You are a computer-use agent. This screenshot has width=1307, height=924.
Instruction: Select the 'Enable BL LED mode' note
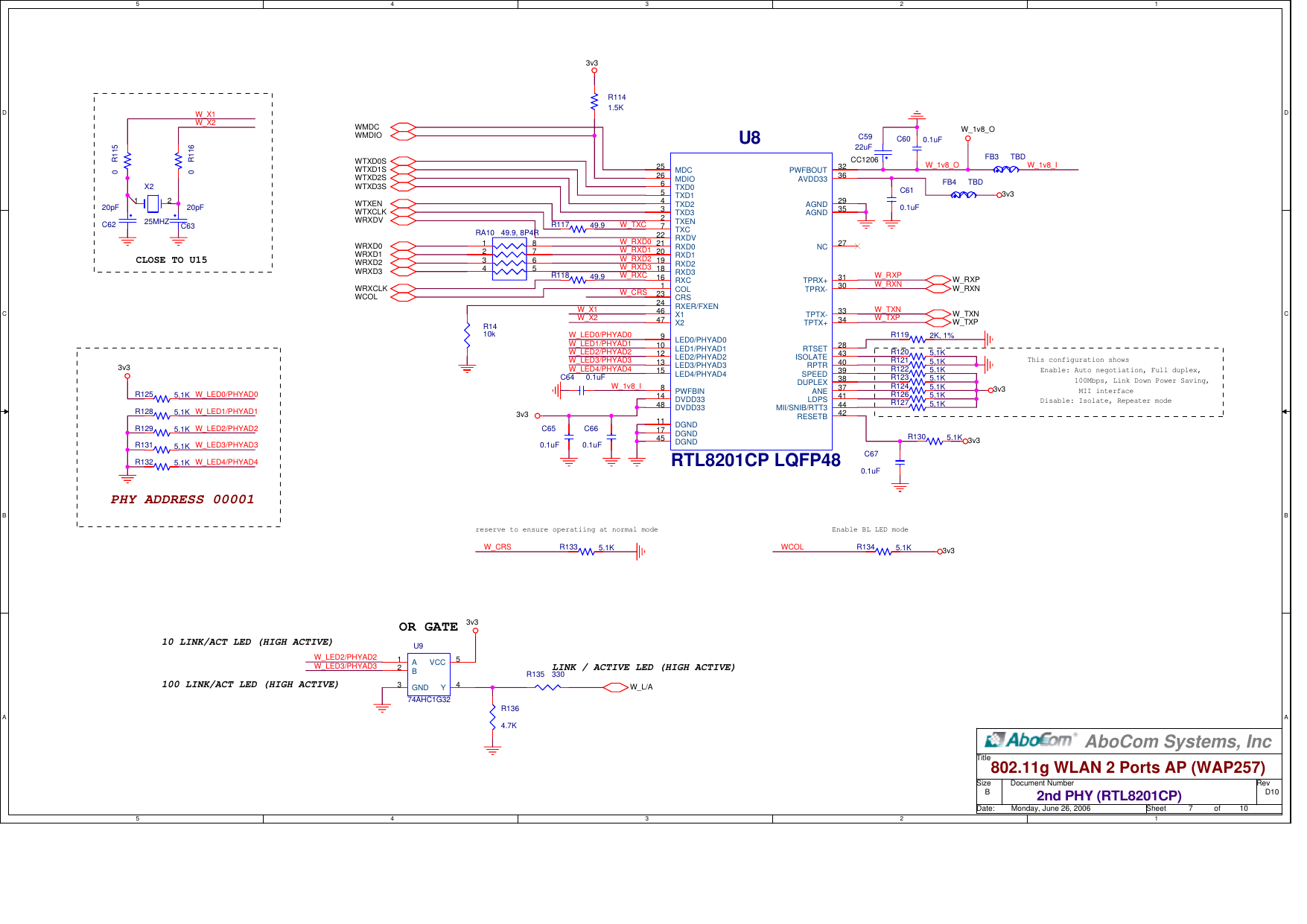[870, 530]
